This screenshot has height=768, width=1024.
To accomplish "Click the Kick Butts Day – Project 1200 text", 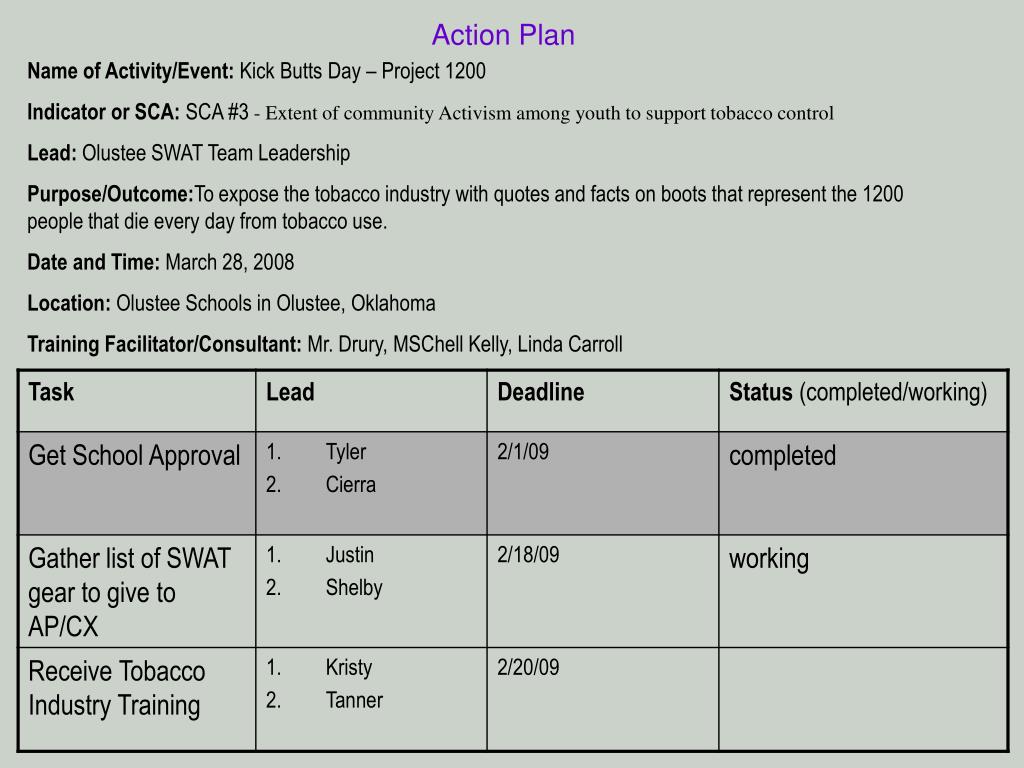I will (362, 72).
